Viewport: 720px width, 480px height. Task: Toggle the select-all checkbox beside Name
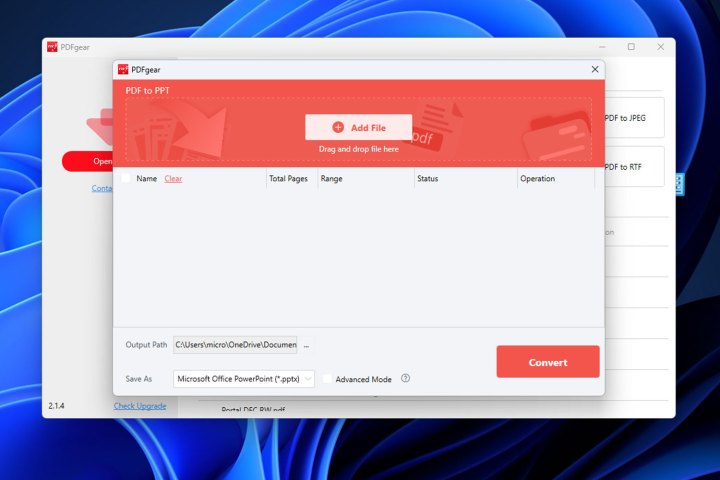coord(126,178)
